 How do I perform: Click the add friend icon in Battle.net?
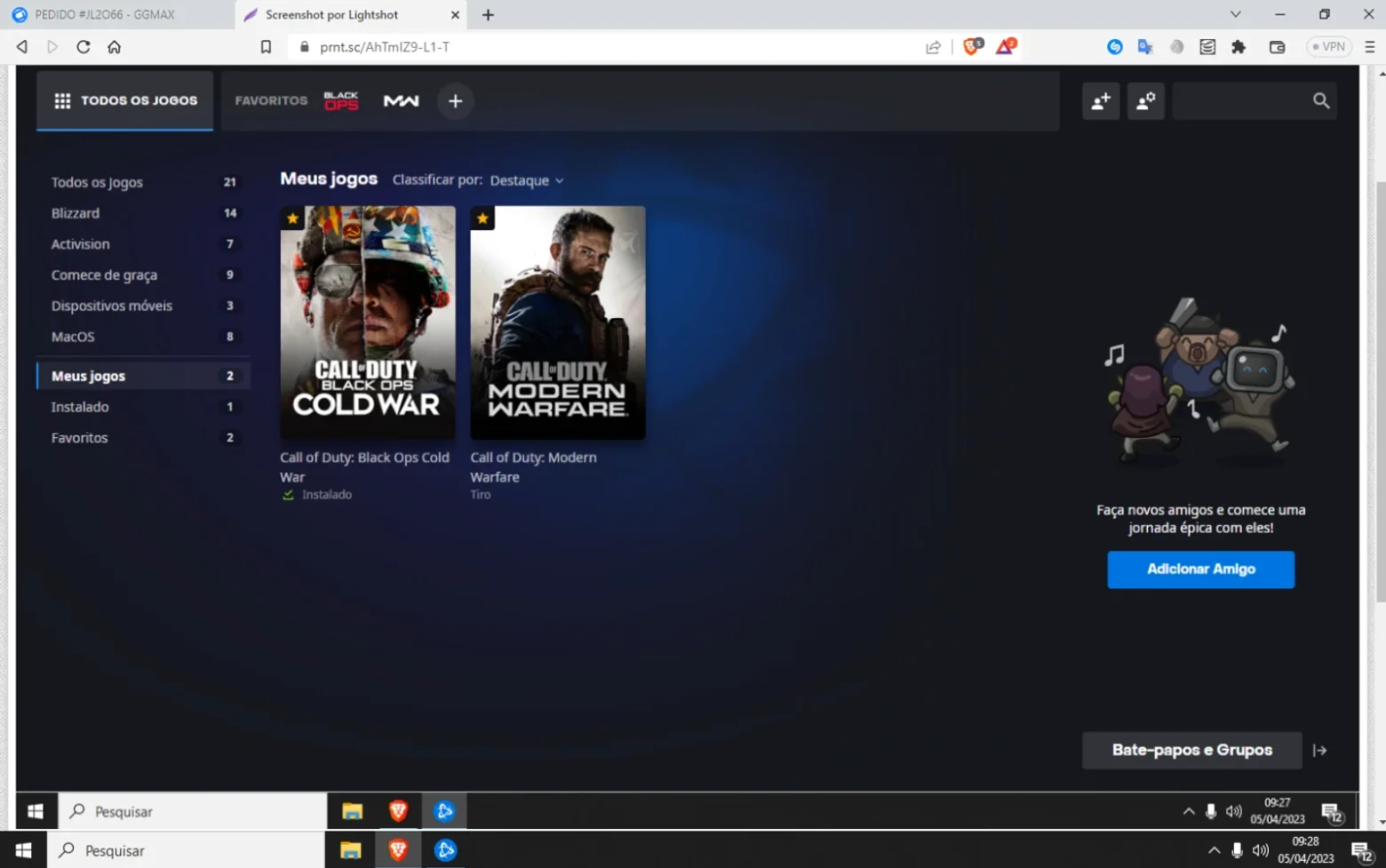point(1101,101)
